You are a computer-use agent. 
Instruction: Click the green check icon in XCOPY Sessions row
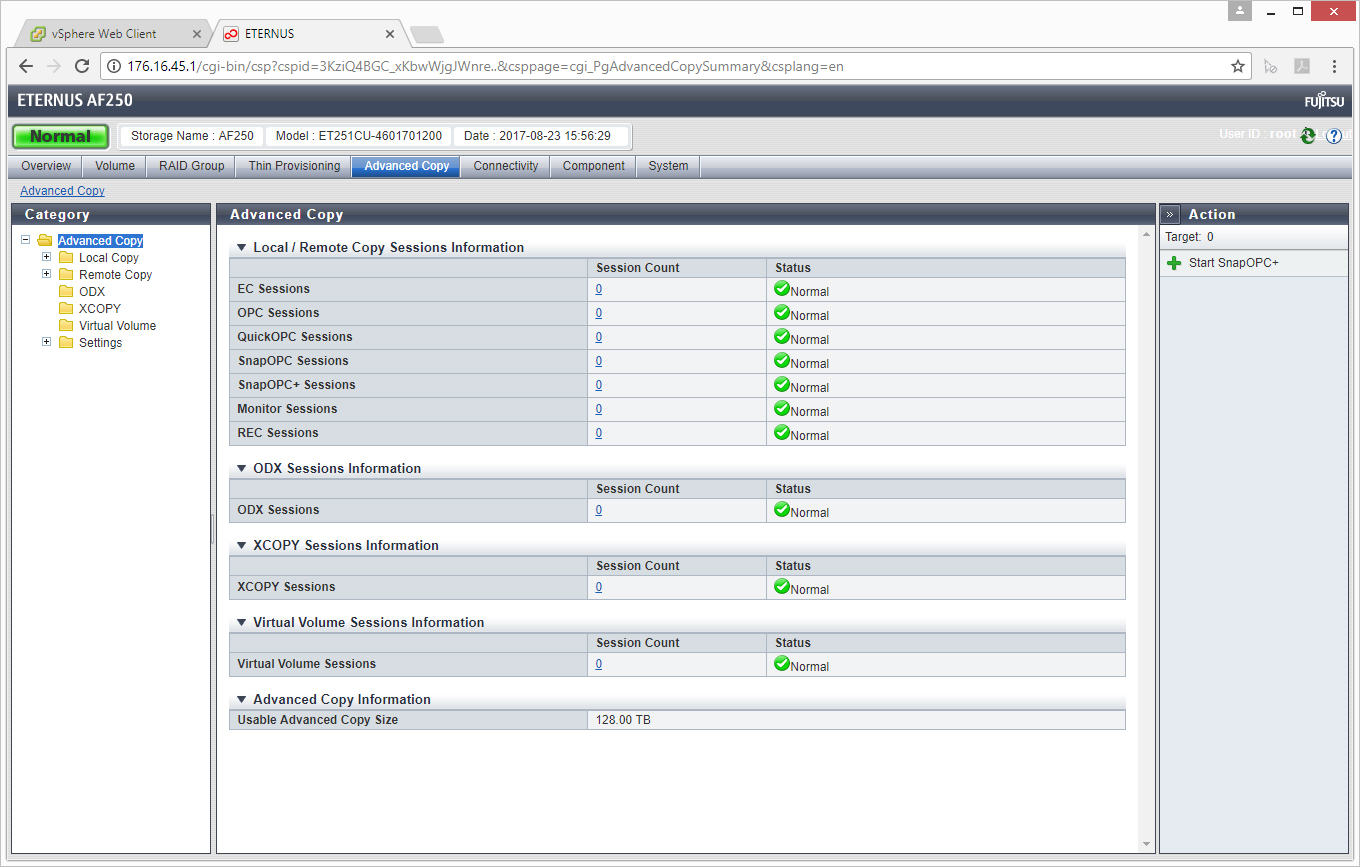click(782, 586)
